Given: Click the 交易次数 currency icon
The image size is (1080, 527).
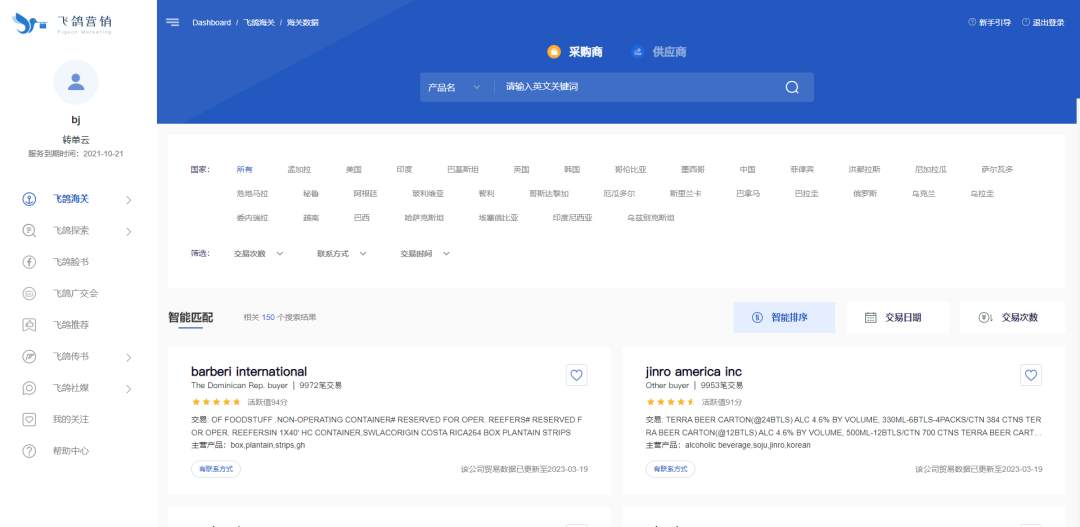Looking at the screenshot, I should tap(985, 318).
